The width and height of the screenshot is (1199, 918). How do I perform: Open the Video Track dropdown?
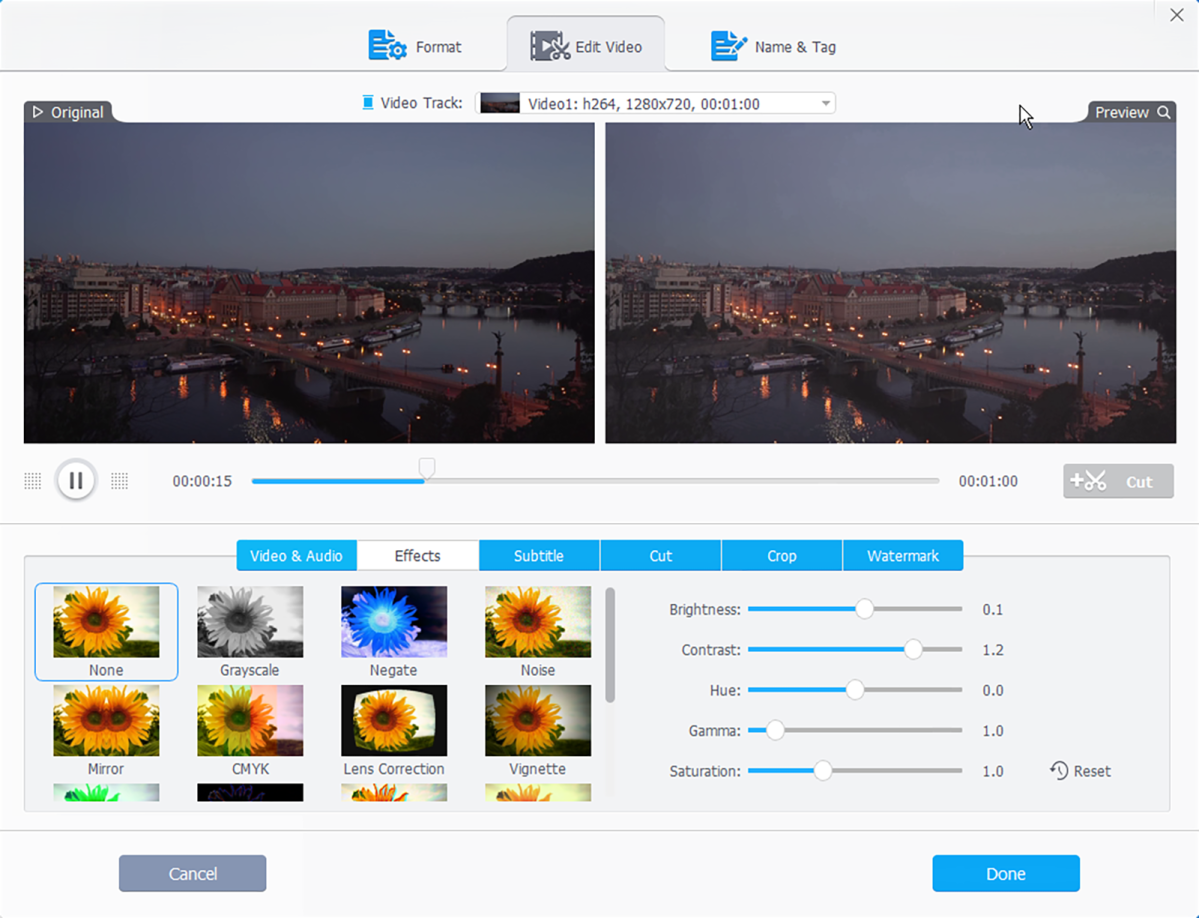point(825,104)
